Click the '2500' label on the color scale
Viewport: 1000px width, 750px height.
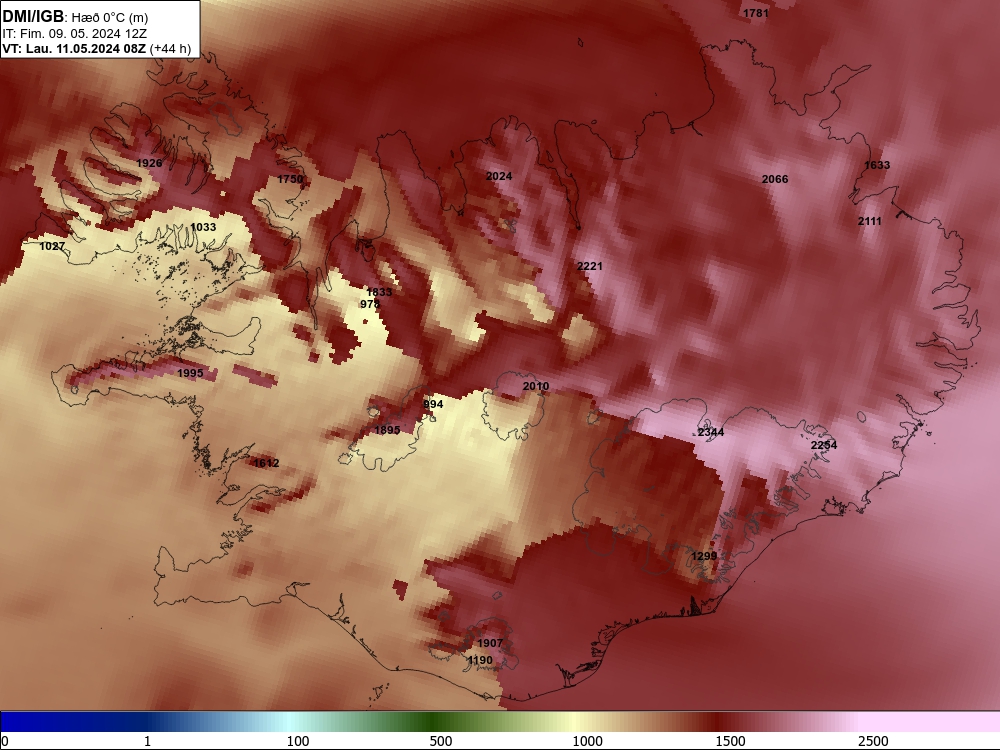[x=873, y=741]
